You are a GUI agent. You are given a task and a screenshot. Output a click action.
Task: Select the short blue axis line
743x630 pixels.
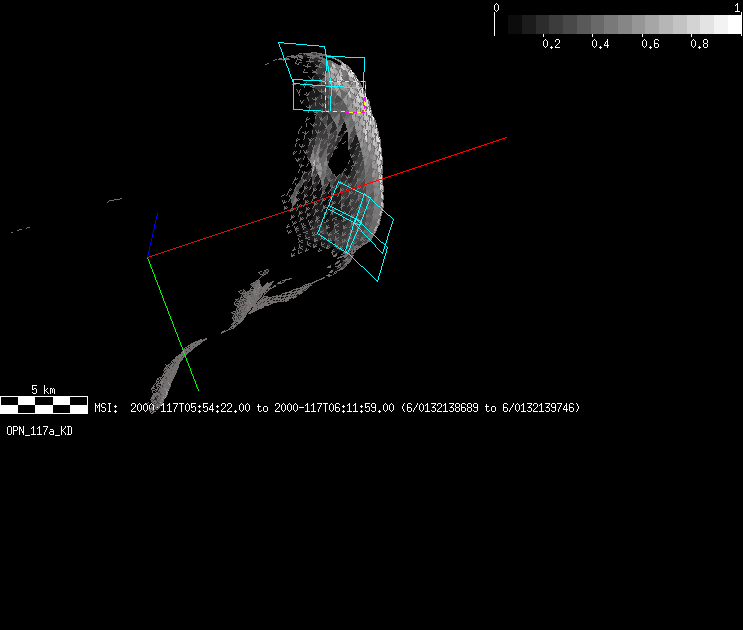pyautogui.click(x=153, y=235)
